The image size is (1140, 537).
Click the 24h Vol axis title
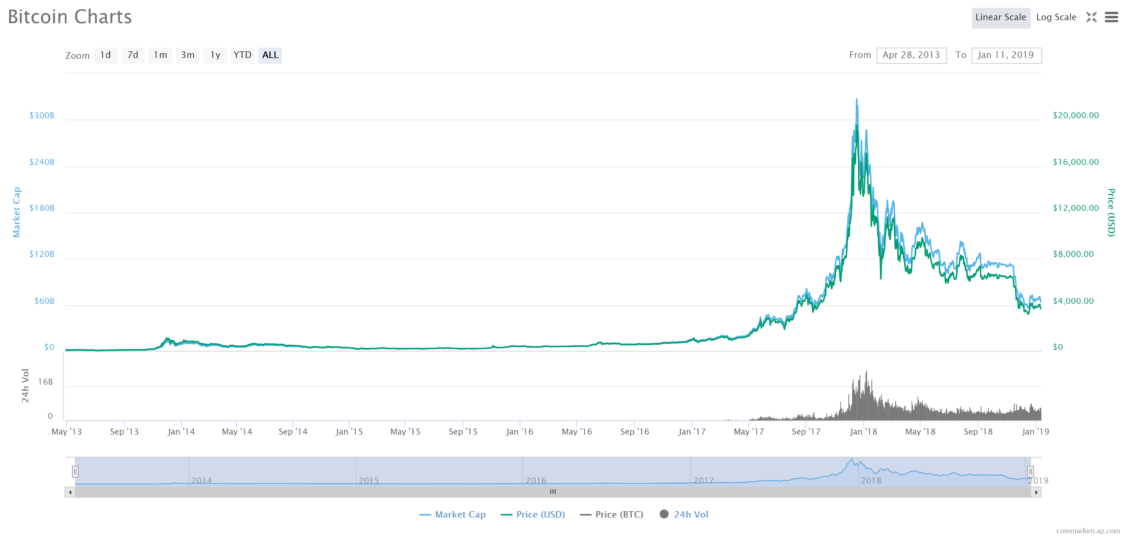[x=25, y=386]
